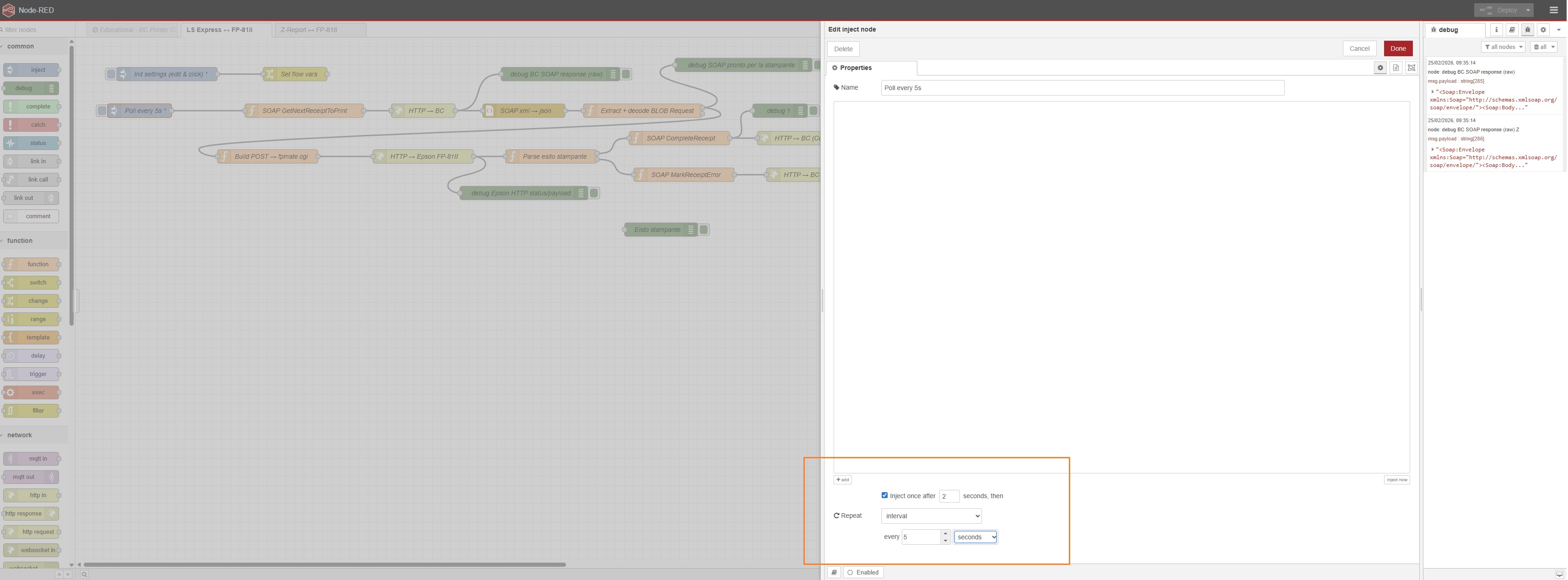
Task: Click the Name input field
Action: click(x=1082, y=88)
